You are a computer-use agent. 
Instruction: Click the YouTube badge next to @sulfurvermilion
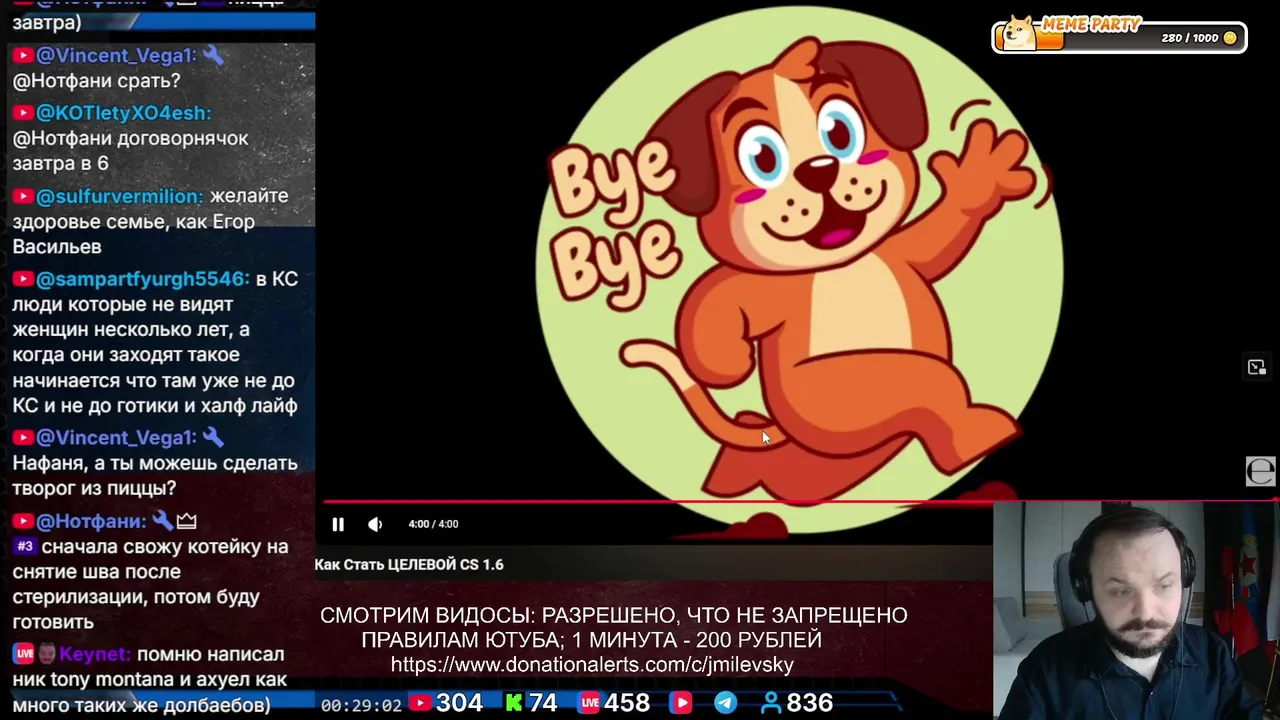(23, 196)
